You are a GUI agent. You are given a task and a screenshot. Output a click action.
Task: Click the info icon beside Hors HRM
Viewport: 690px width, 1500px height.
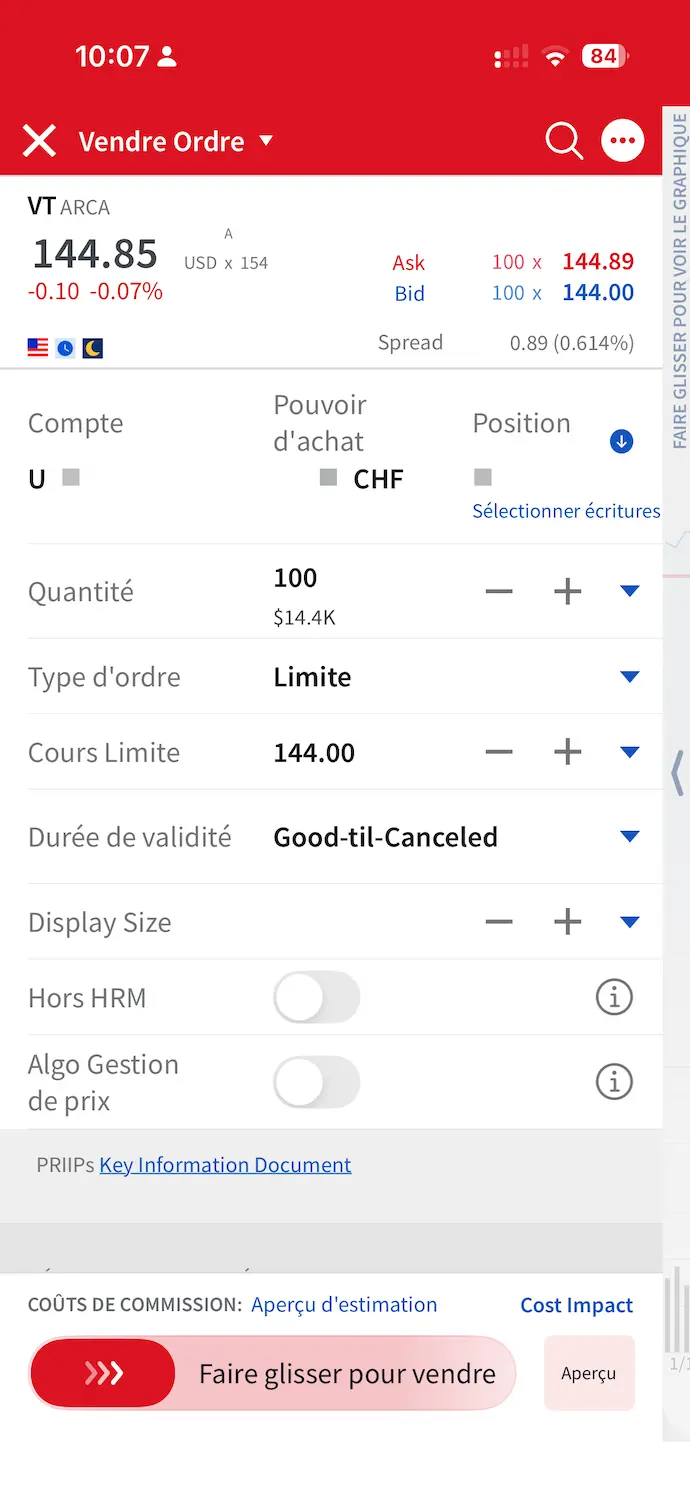click(614, 997)
